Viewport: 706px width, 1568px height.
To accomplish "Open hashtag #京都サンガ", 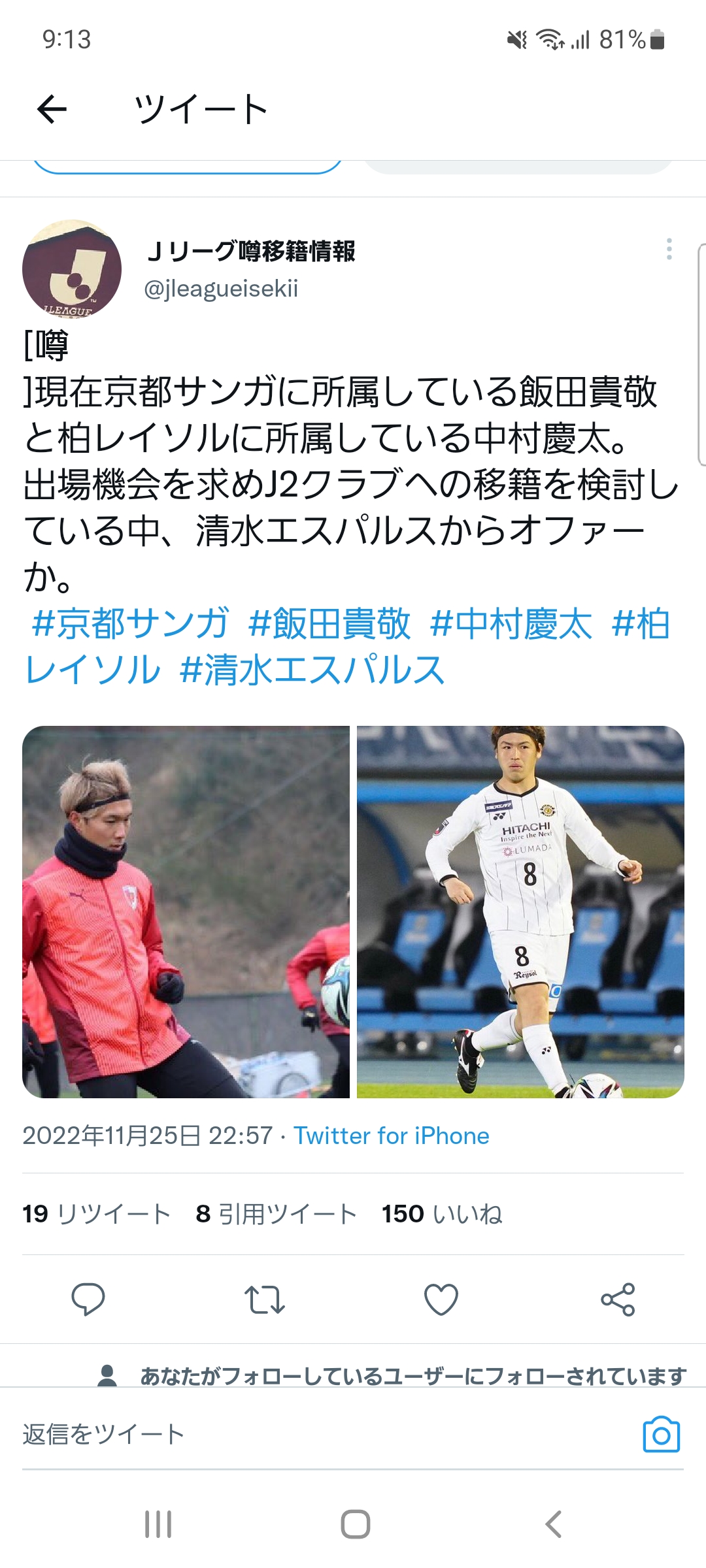I will (x=130, y=623).
